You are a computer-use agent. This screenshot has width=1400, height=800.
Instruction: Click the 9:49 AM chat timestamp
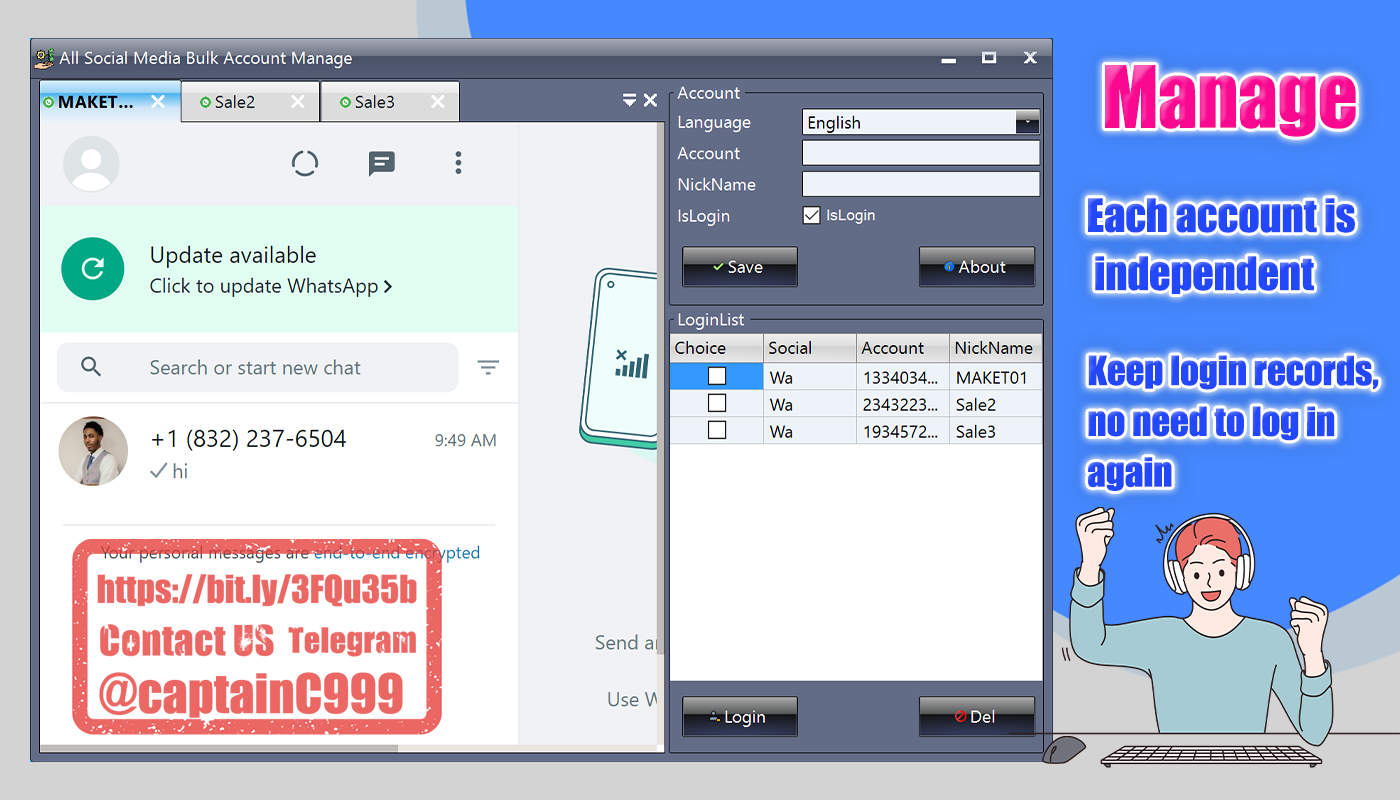coord(465,440)
